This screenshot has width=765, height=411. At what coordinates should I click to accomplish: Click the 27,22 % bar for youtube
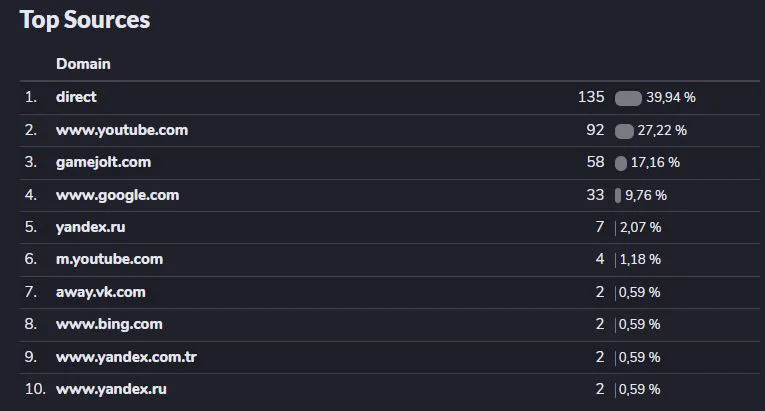[624, 131]
